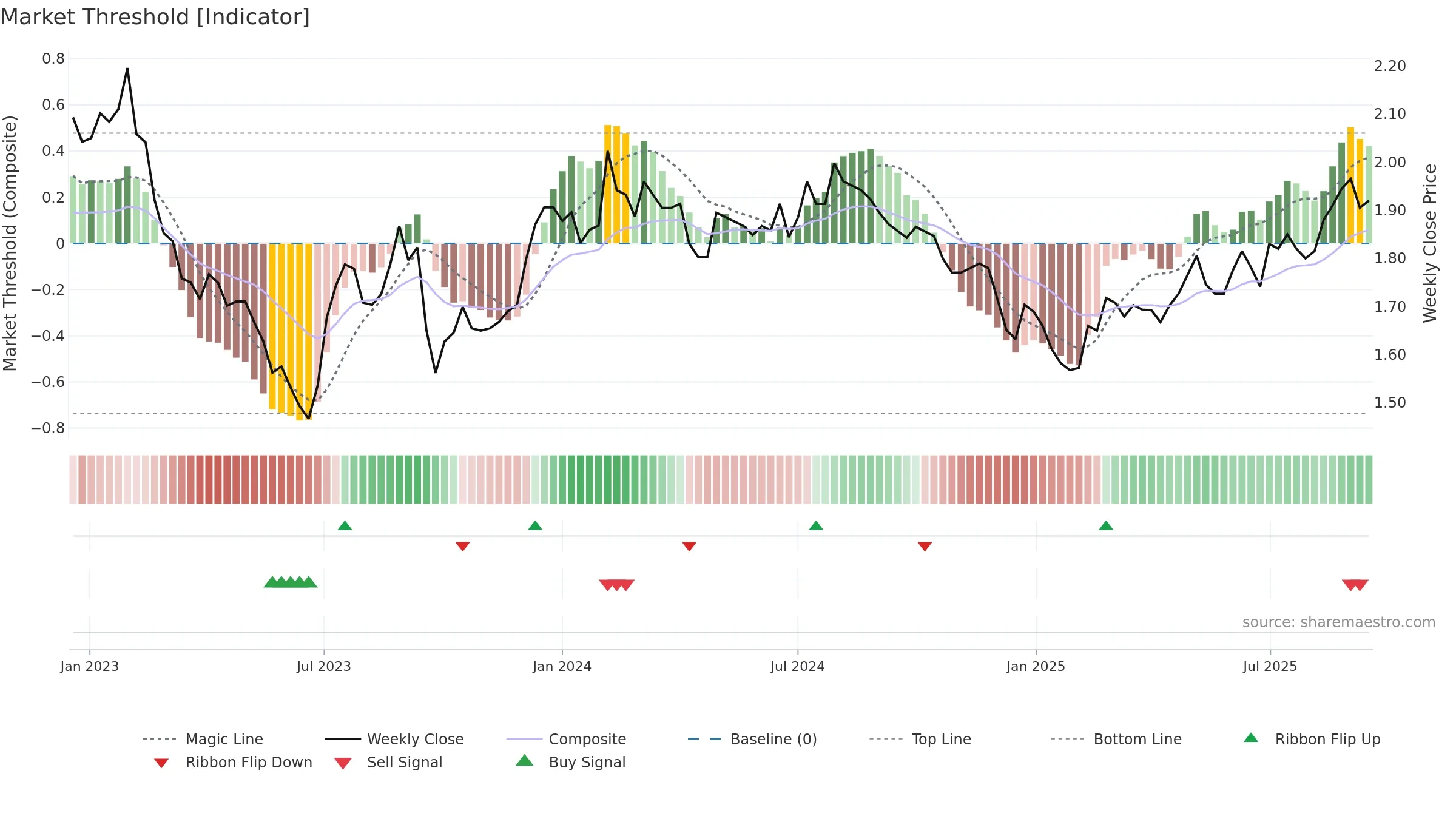Click the Jul 2023 x-axis label
This screenshot has height=819, width=1456.
324,667
